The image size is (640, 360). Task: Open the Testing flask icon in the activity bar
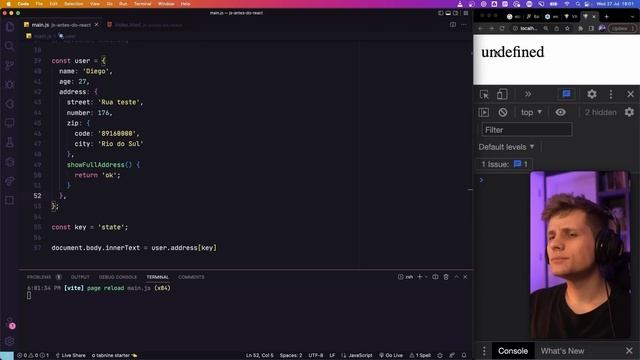[x=10, y=142]
